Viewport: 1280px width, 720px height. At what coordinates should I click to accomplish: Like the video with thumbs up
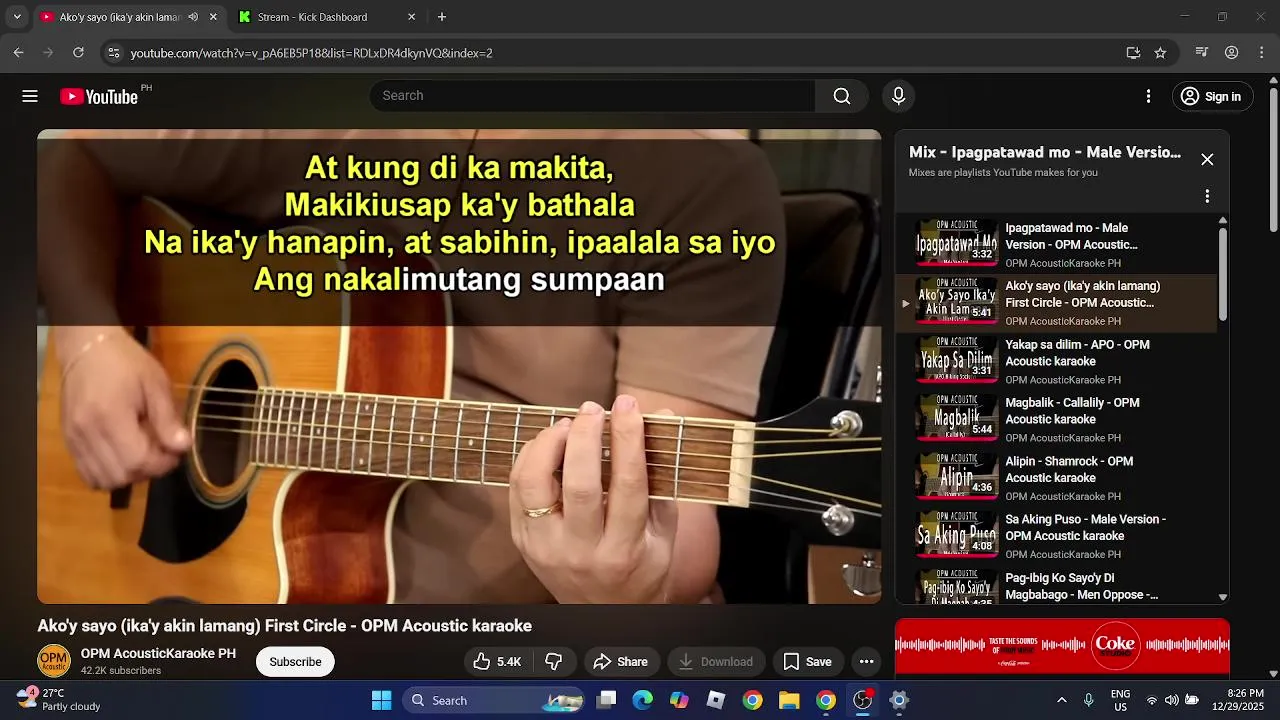497,662
